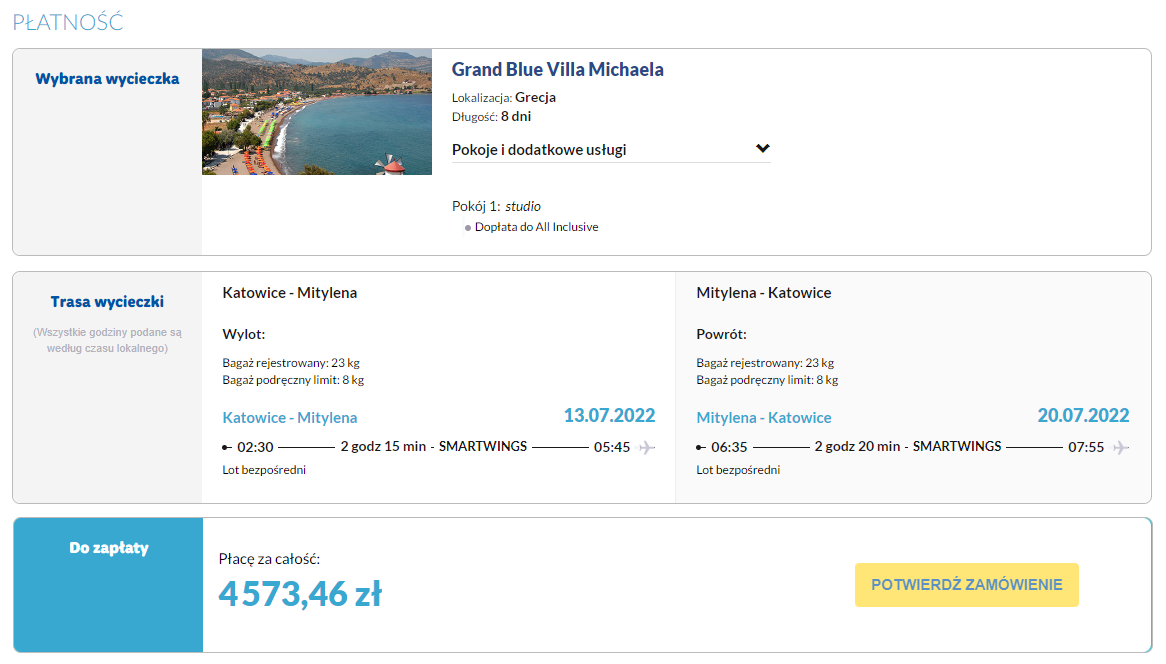Click the bullet beside Dopłata do All Inclusive
Image resolution: width=1166 pixels, height=664 pixels.
(467, 228)
